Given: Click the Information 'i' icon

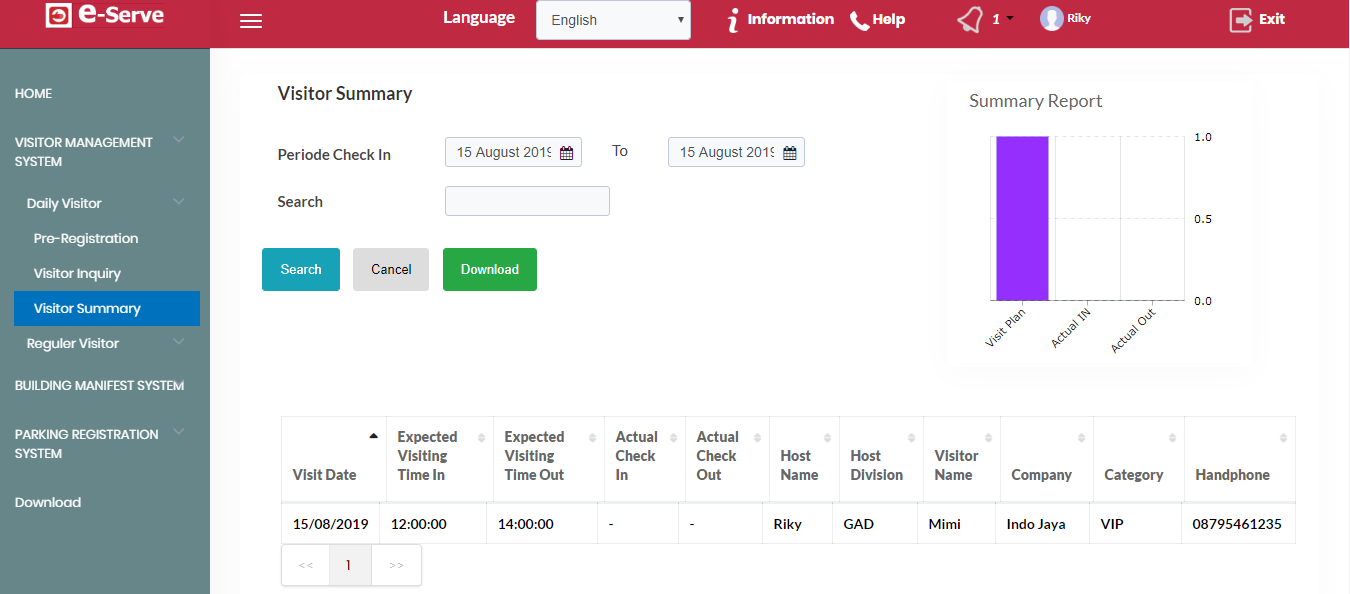Looking at the screenshot, I should point(734,20).
